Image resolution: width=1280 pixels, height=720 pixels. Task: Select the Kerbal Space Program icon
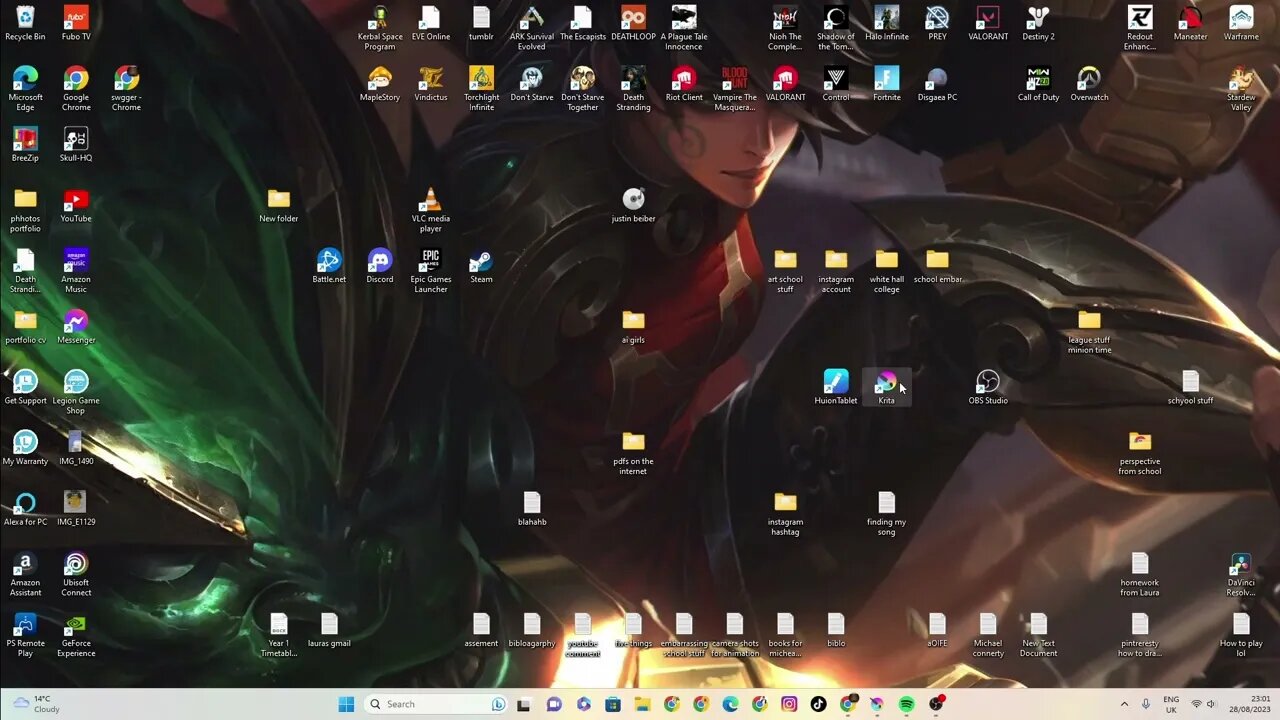pyautogui.click(x=380, y=28)
